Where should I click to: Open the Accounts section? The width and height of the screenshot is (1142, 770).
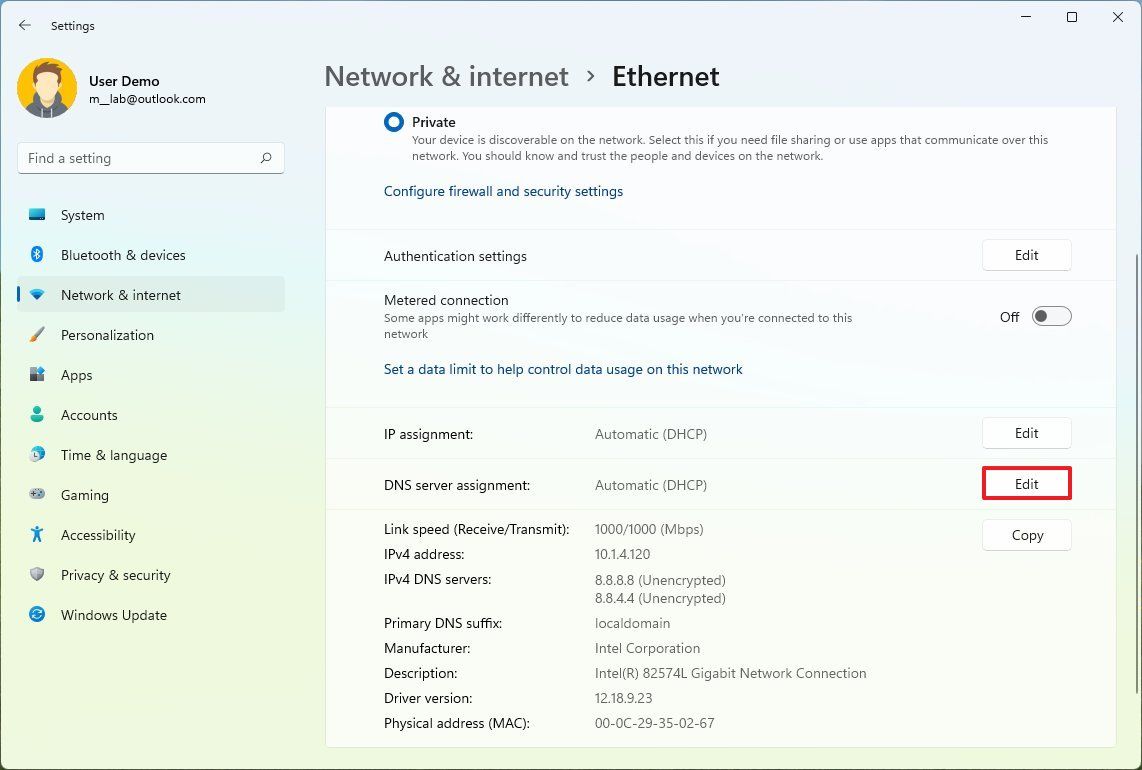click(x=89, y=415)
